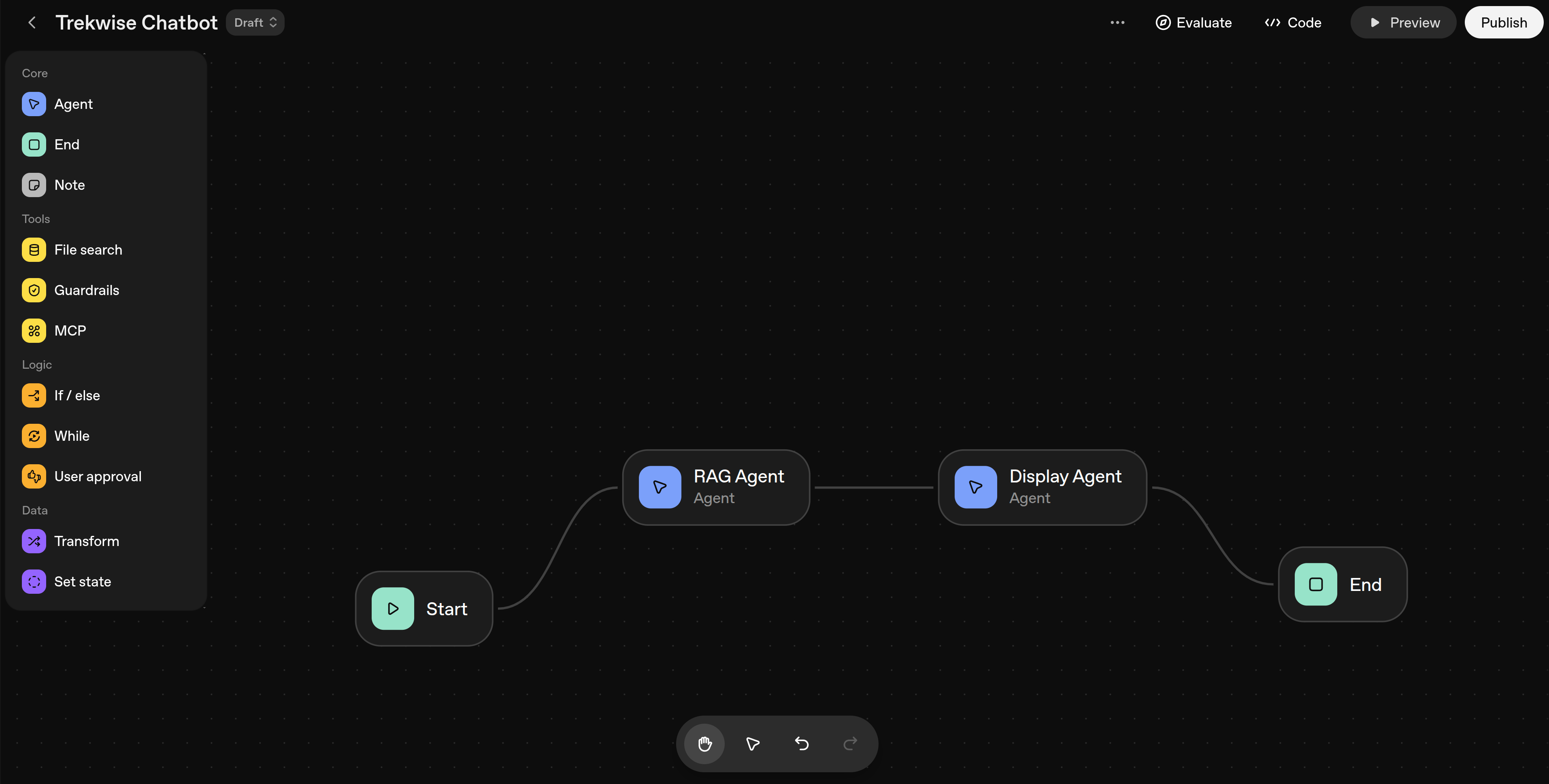The width and height of the screenshot is (1549, 784).
Task: Select the If / else logic icon
Action: (34, 395)
